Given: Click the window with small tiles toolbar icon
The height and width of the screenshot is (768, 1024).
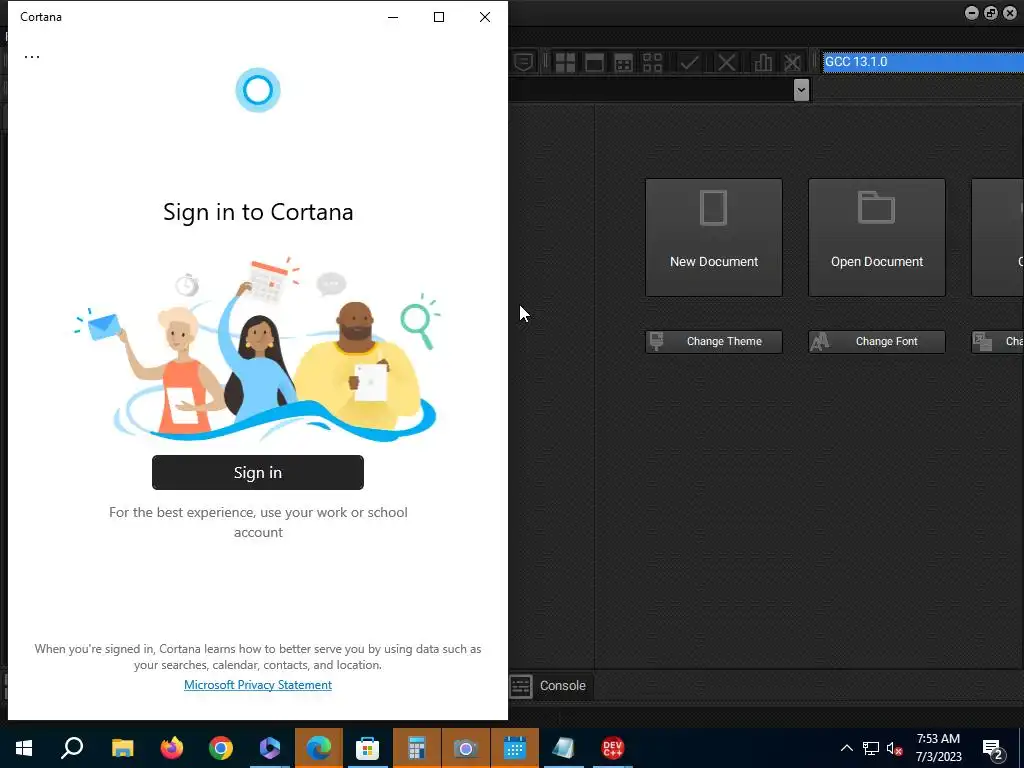Looking at the screenshot, I should click(624, 63).
